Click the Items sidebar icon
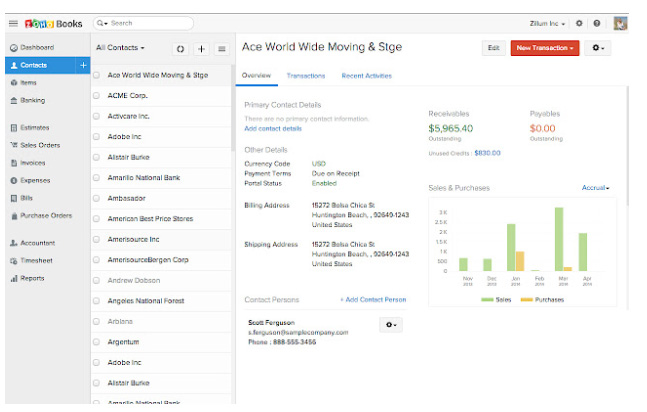The width and height of the screenshot is (647, 412). tap(14, 83)
